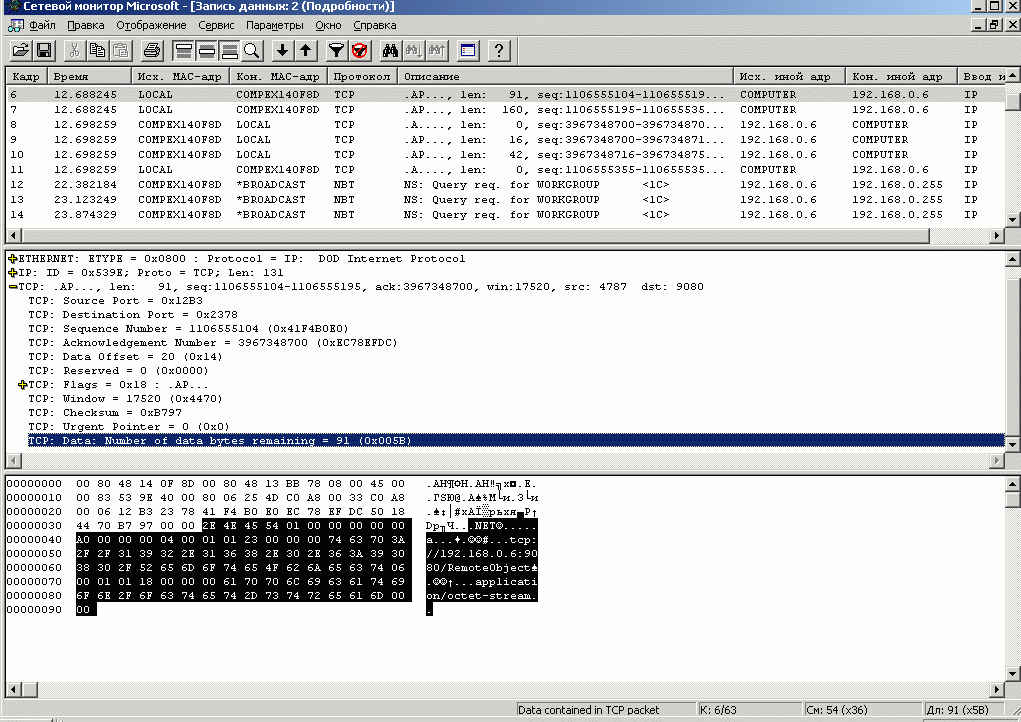Screen dimensions: 1021x722
Task: Go to previous frame with up arrow
Action: pos(305,51)
